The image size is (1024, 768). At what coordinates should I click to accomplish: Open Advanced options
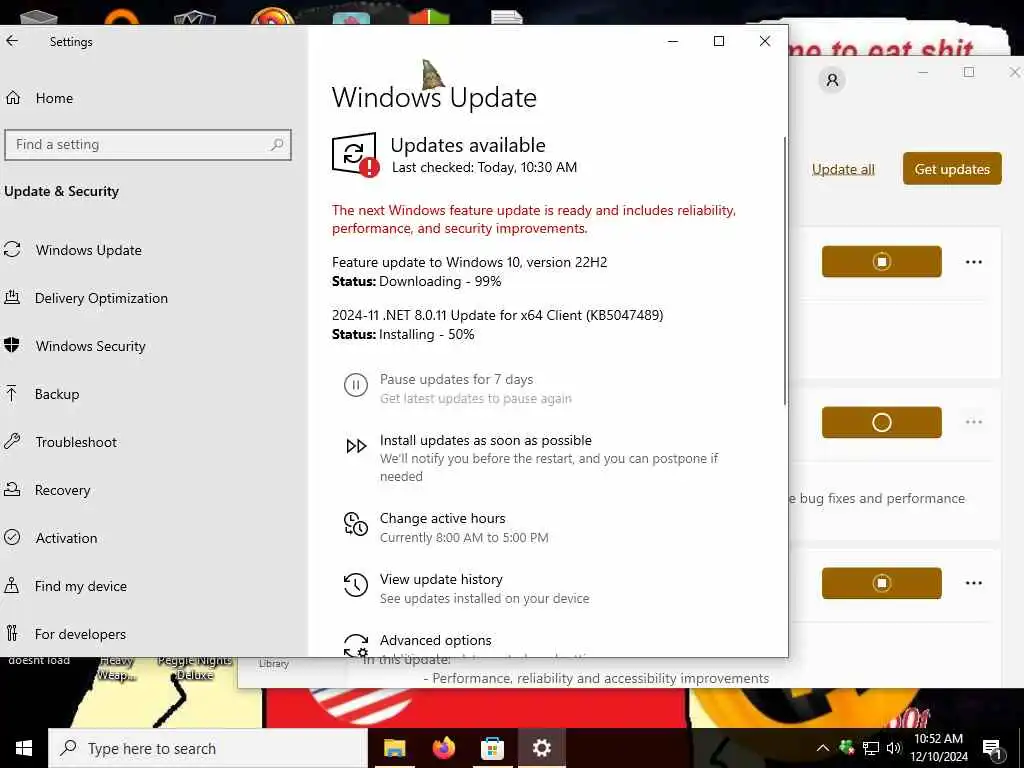click(x=436, y=640)
